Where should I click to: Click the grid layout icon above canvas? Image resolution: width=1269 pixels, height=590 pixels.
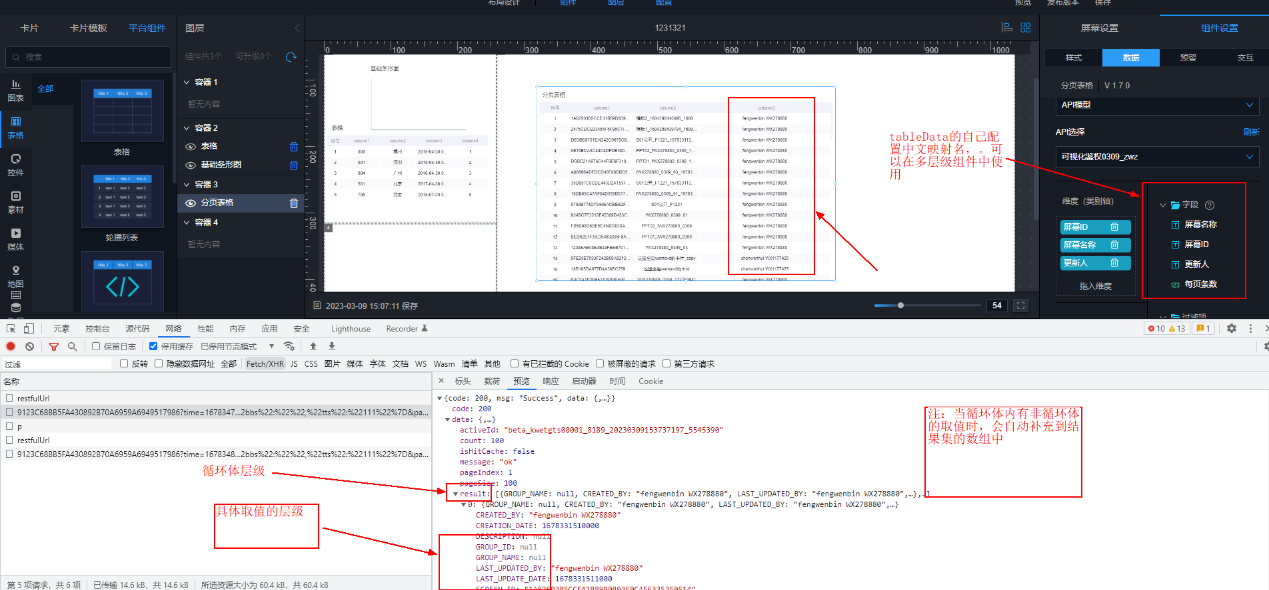click(x=1027, y=28)
